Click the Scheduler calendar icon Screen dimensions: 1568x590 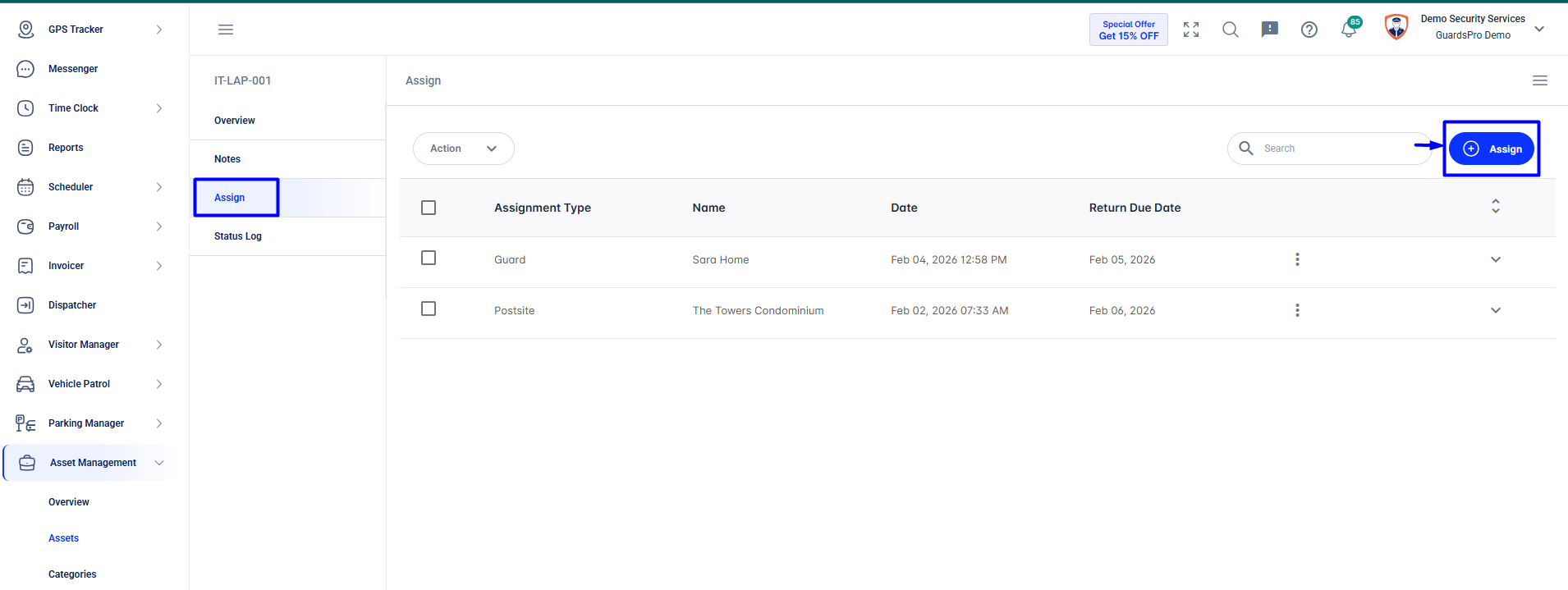pyautogui.click(x=25, y=187)
